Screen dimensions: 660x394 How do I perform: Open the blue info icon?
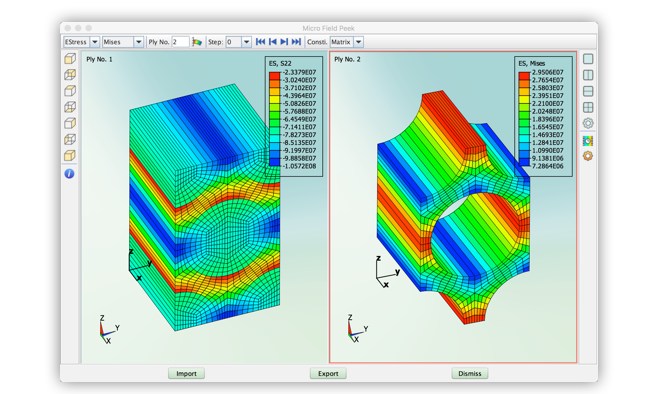[69, 173]
